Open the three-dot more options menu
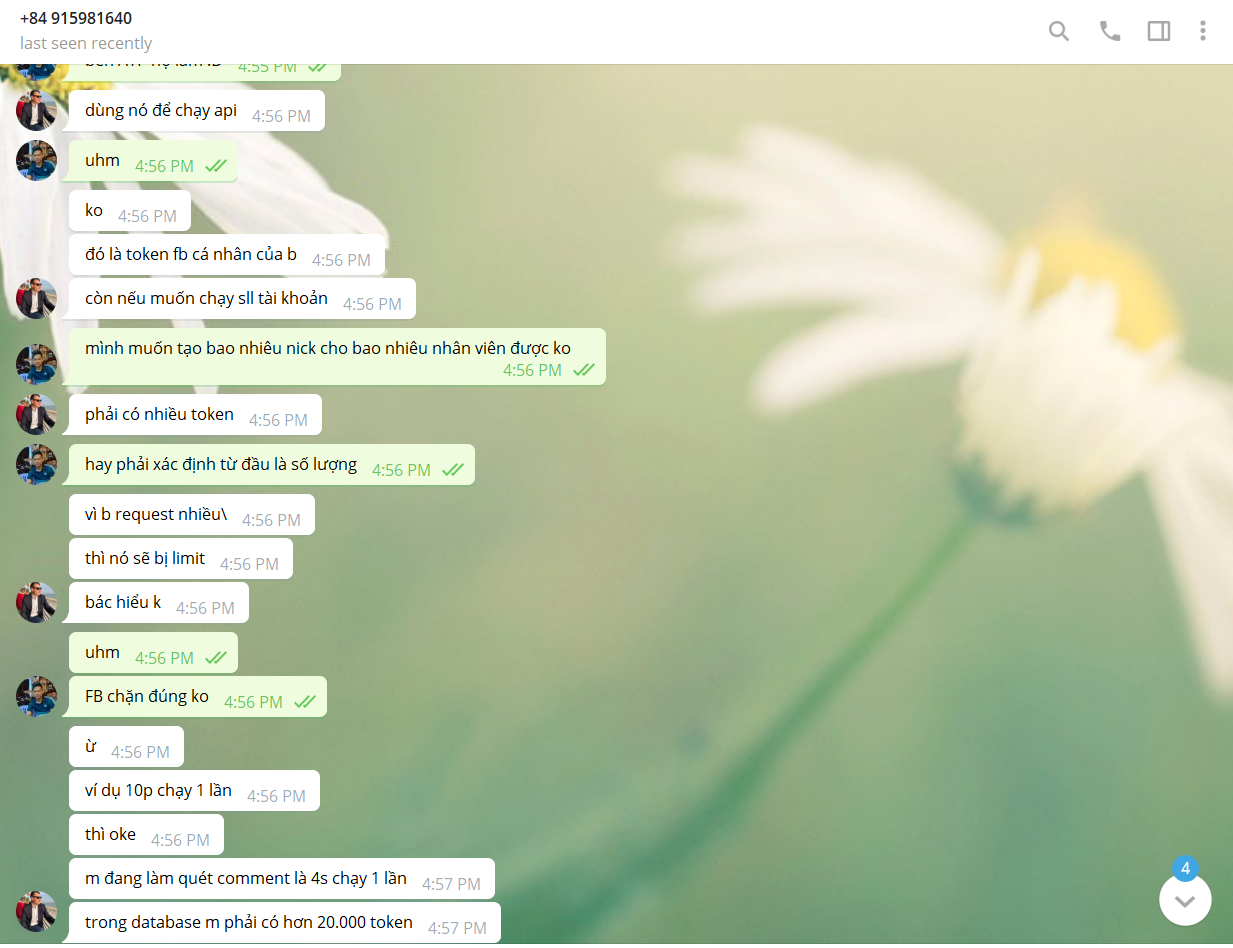 (x=1203, y=31)
